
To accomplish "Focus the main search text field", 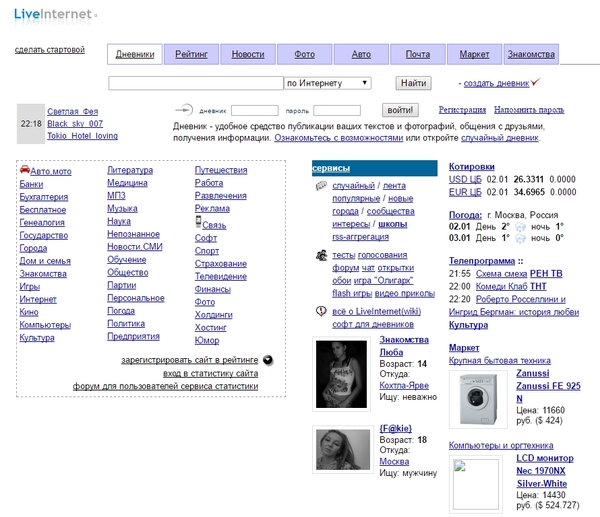I will [194, 83].
